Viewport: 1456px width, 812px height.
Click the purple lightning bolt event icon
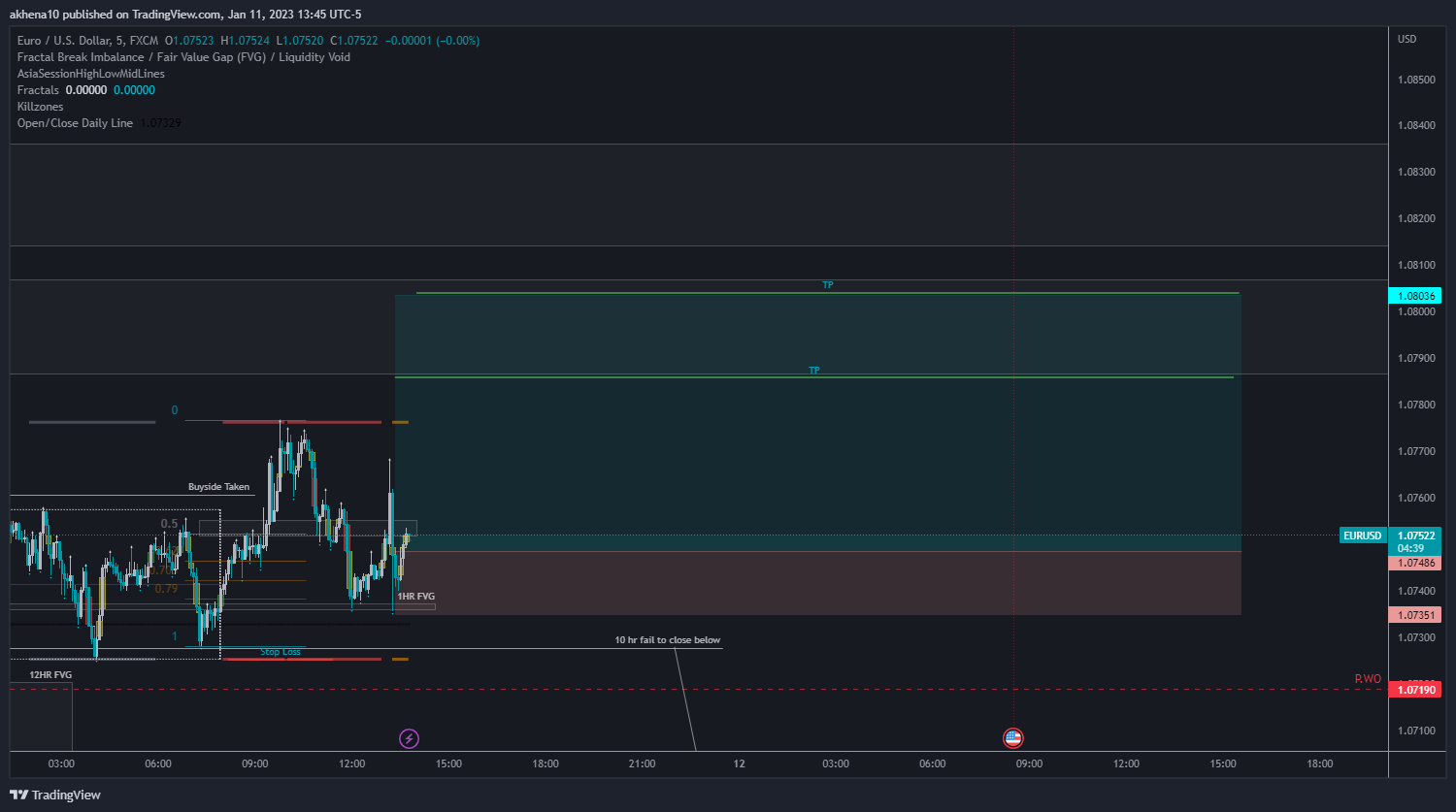point(410,739)
